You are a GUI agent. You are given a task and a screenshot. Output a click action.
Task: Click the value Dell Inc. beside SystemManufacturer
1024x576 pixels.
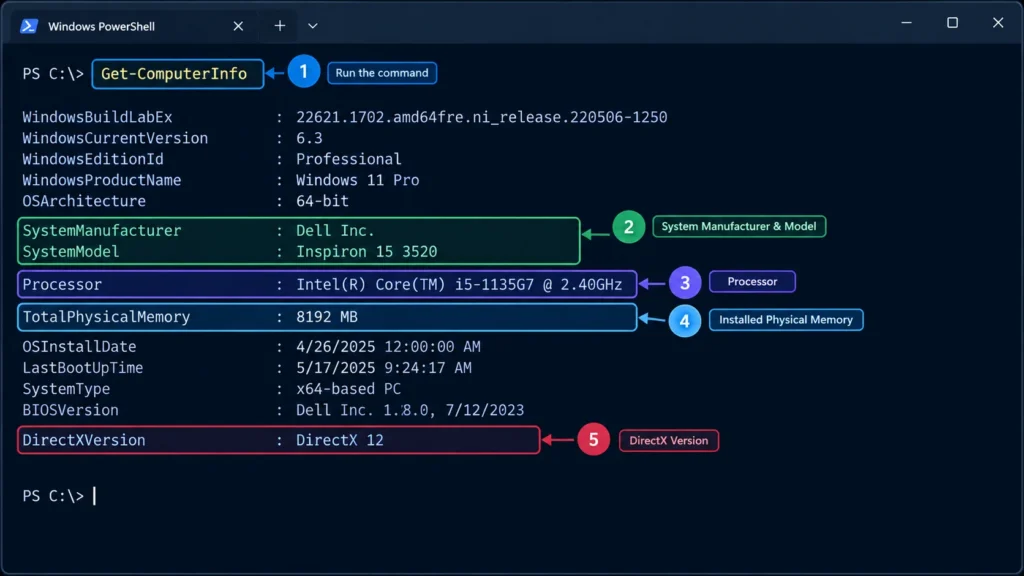click(335, 231)
